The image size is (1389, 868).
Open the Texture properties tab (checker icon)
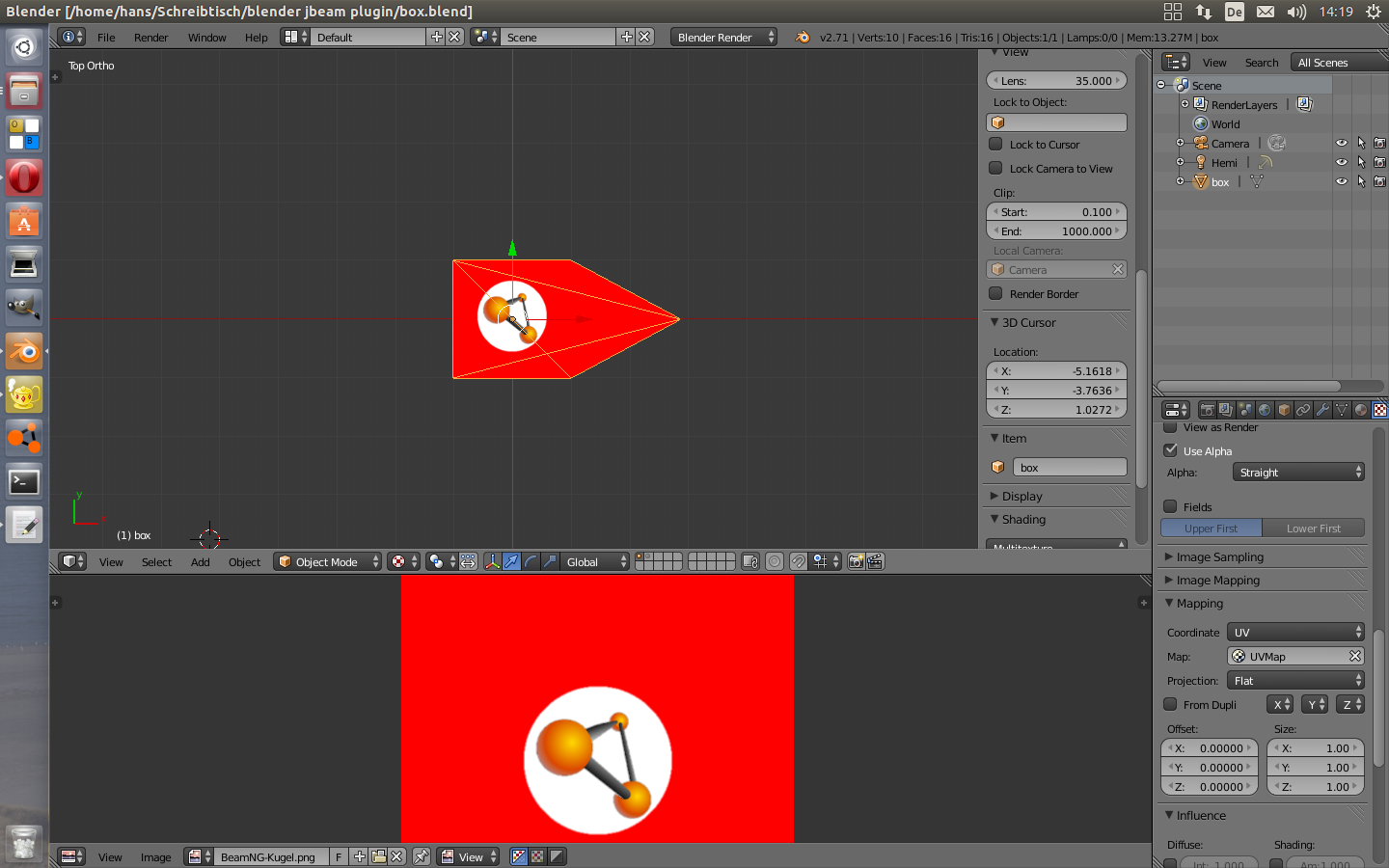pyautogui.click(x=1380, y=410)
